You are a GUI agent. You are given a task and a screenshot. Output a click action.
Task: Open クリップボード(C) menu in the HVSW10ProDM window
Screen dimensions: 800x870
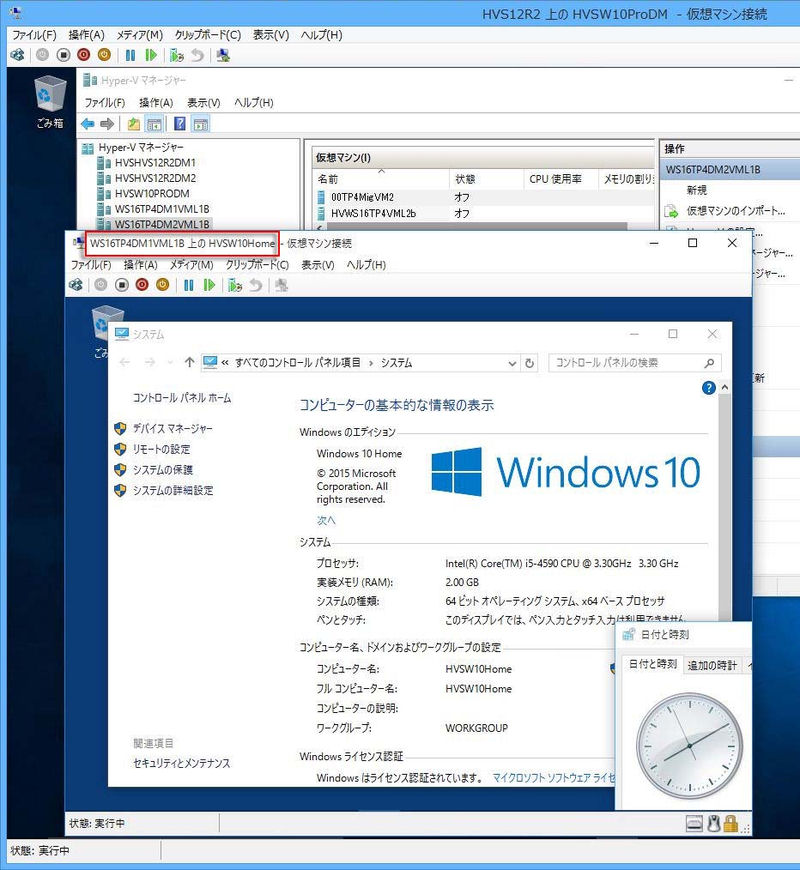tap(208, 35)
